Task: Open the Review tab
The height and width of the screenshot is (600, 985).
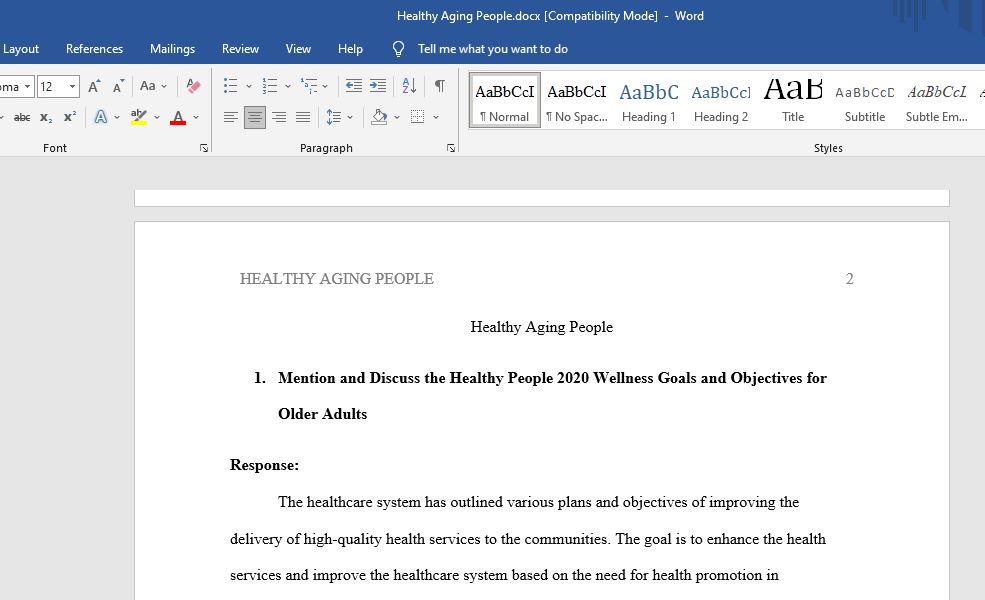Action: pyautogui.click(x=240, y=49)
